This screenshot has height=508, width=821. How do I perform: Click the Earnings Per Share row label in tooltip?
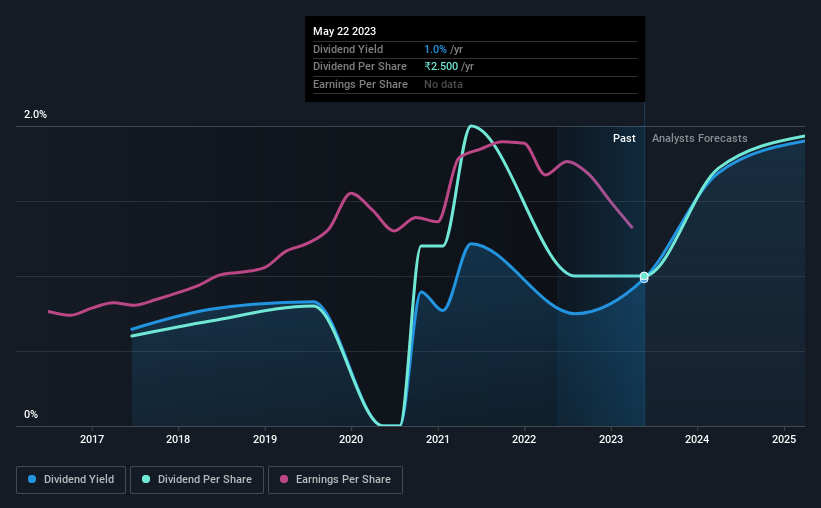(360, 84)
